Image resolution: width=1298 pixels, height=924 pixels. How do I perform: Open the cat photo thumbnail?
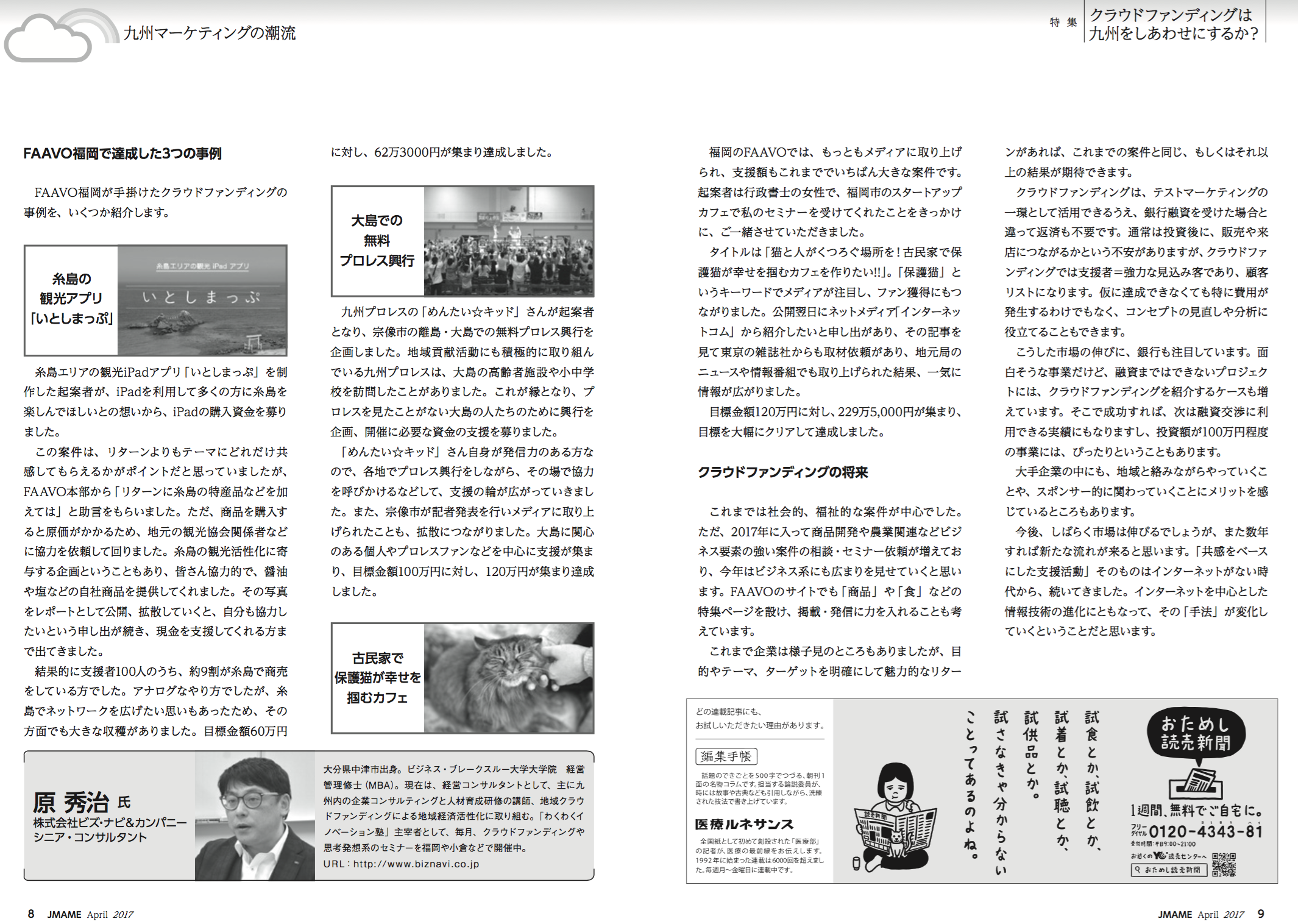click(509, 678)
